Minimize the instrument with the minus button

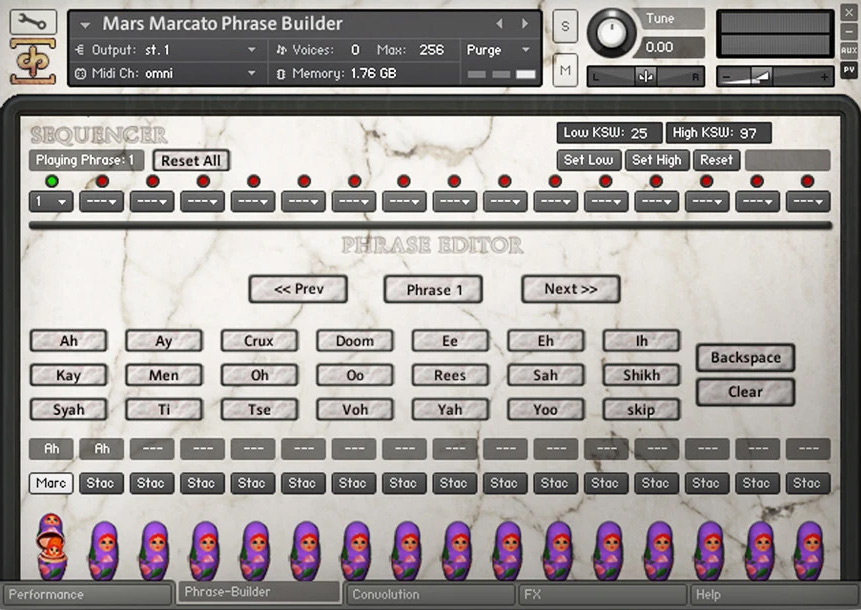pos(848,31)
